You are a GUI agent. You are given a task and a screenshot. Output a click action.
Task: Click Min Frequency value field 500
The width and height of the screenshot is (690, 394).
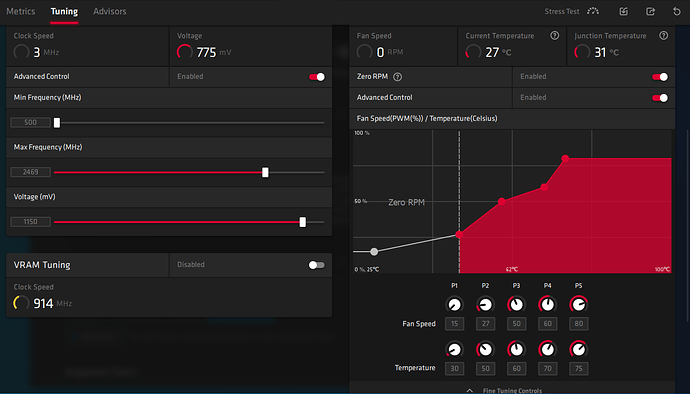coord(30,122)
